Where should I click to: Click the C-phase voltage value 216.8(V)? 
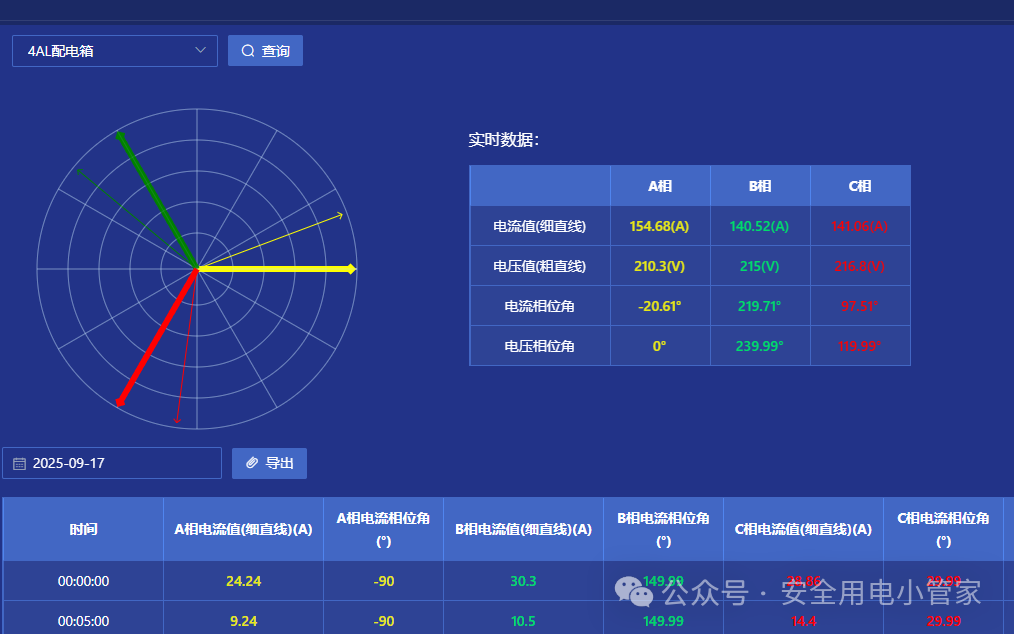[859, 267]
